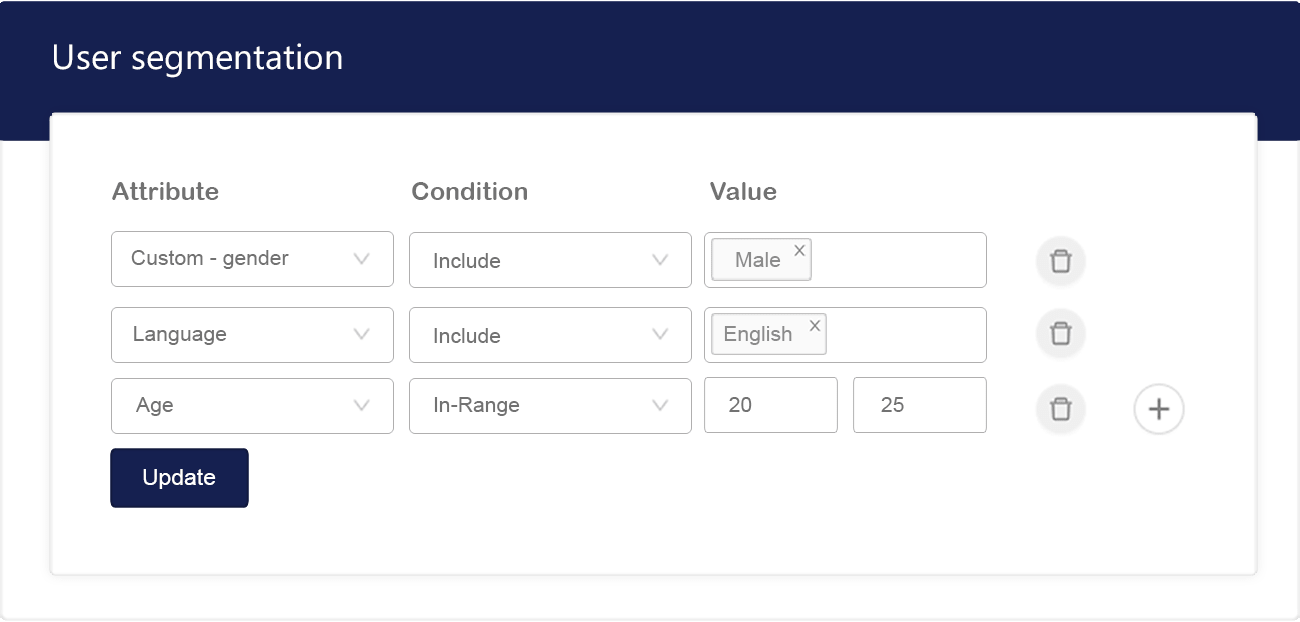Screen dimensions: 1300x622
Task: Open the In-Range condition dropdown
Action: (550, 406)
